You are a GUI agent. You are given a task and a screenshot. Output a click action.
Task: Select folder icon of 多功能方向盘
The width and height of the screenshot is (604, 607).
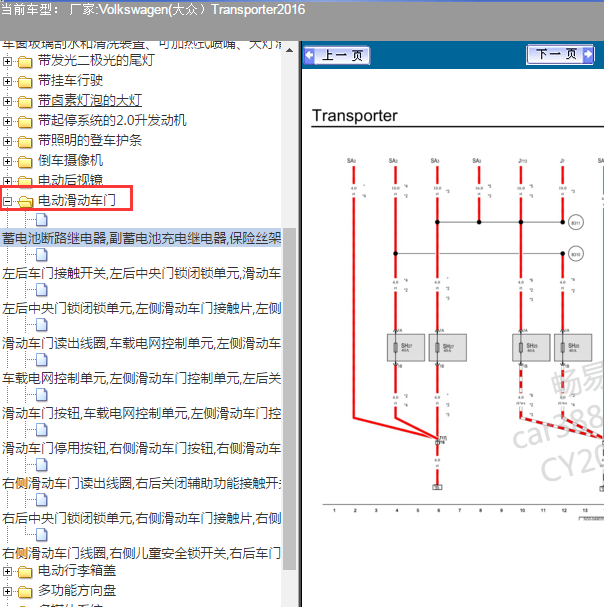(x=25, y=592)
